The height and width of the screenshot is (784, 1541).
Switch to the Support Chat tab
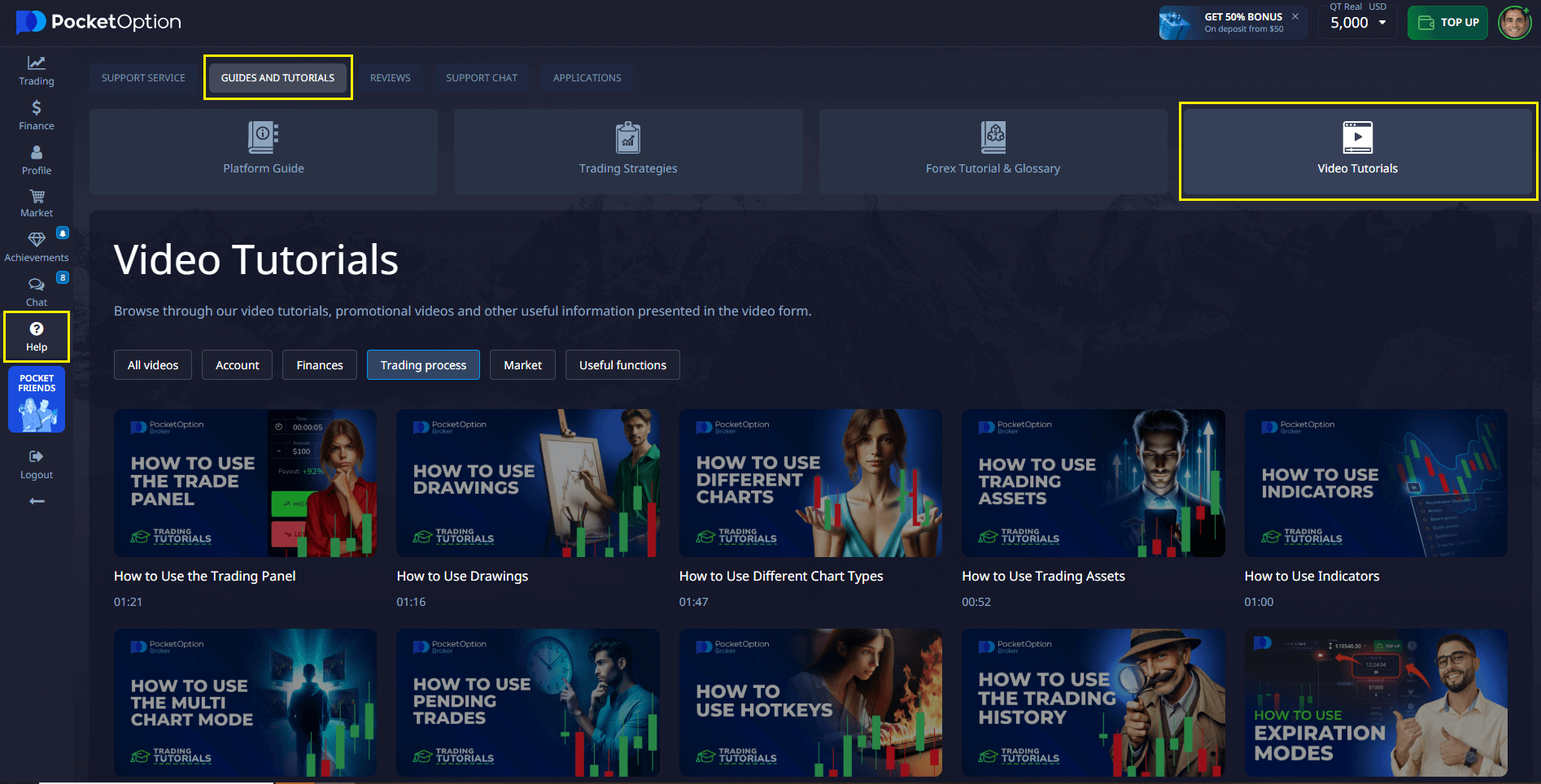481,78
